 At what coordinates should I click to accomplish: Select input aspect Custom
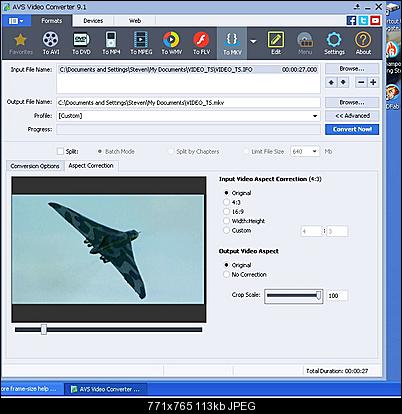pyautogui.click(x=226, y=230)
